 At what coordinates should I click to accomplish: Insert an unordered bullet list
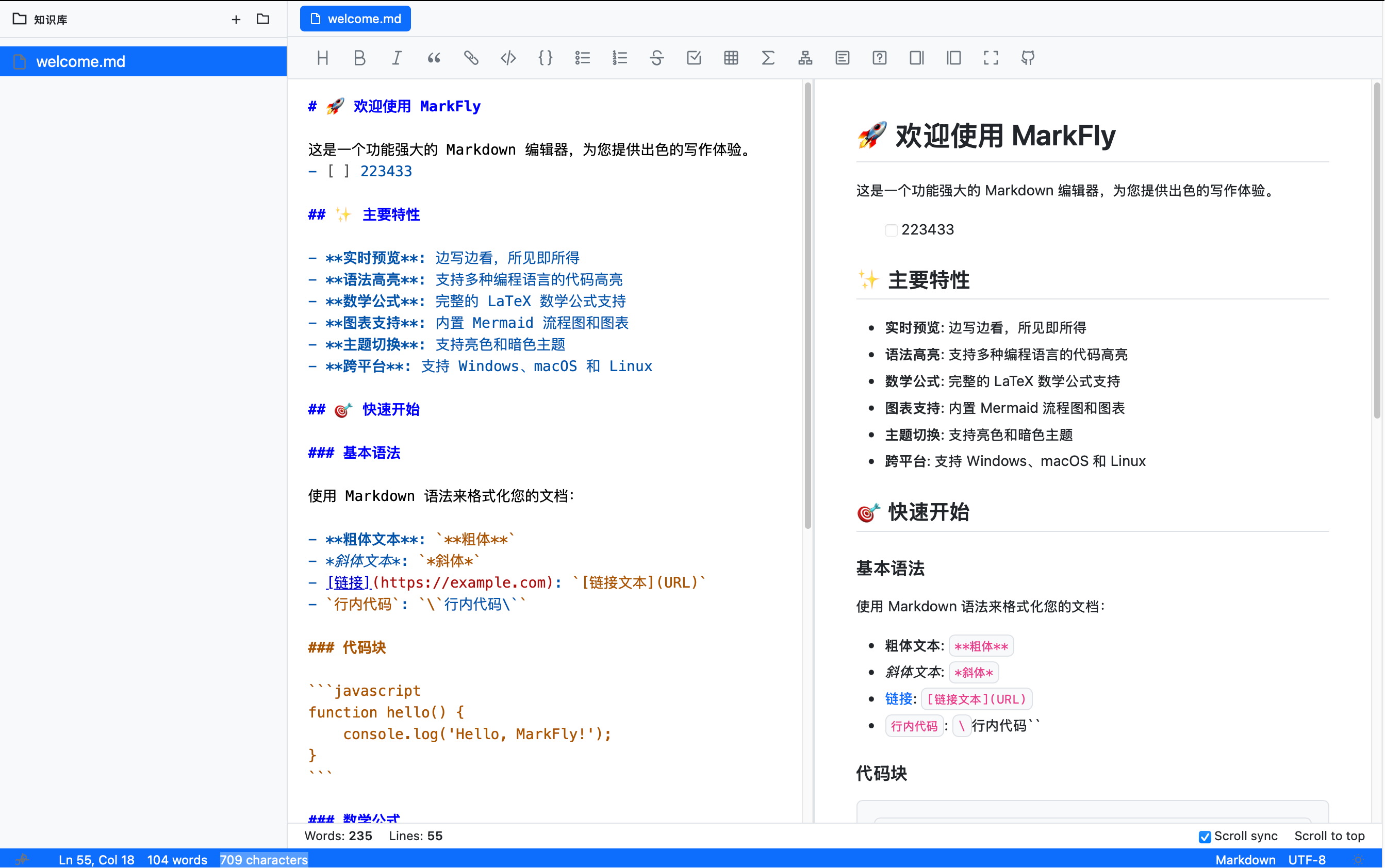(583, 57)
